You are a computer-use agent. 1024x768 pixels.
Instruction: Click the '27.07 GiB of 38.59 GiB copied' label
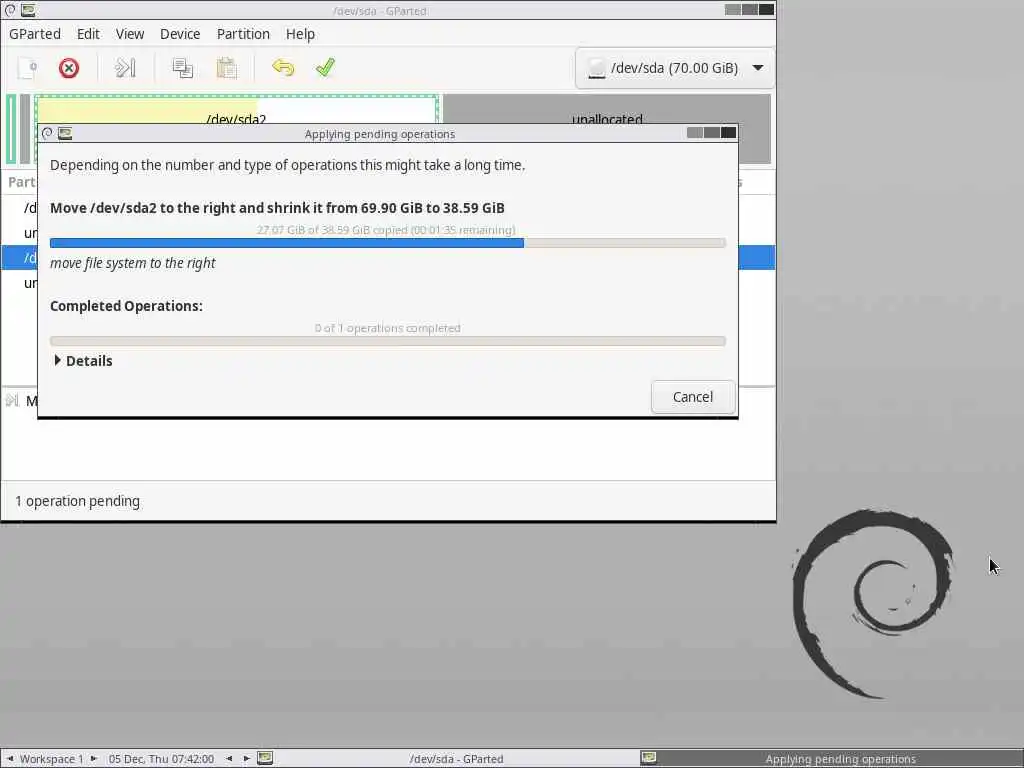pyautogui.click(x=386, y=230)
